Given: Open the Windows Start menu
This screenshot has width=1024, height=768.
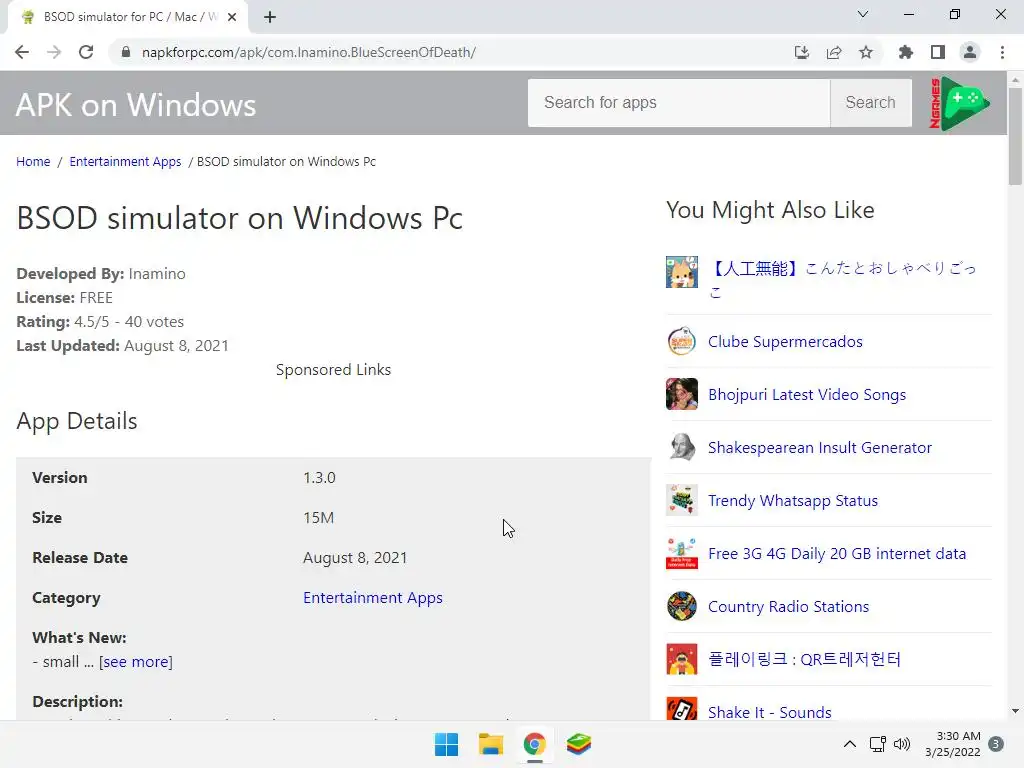Looking at the screenshot, I should point(447,744).
